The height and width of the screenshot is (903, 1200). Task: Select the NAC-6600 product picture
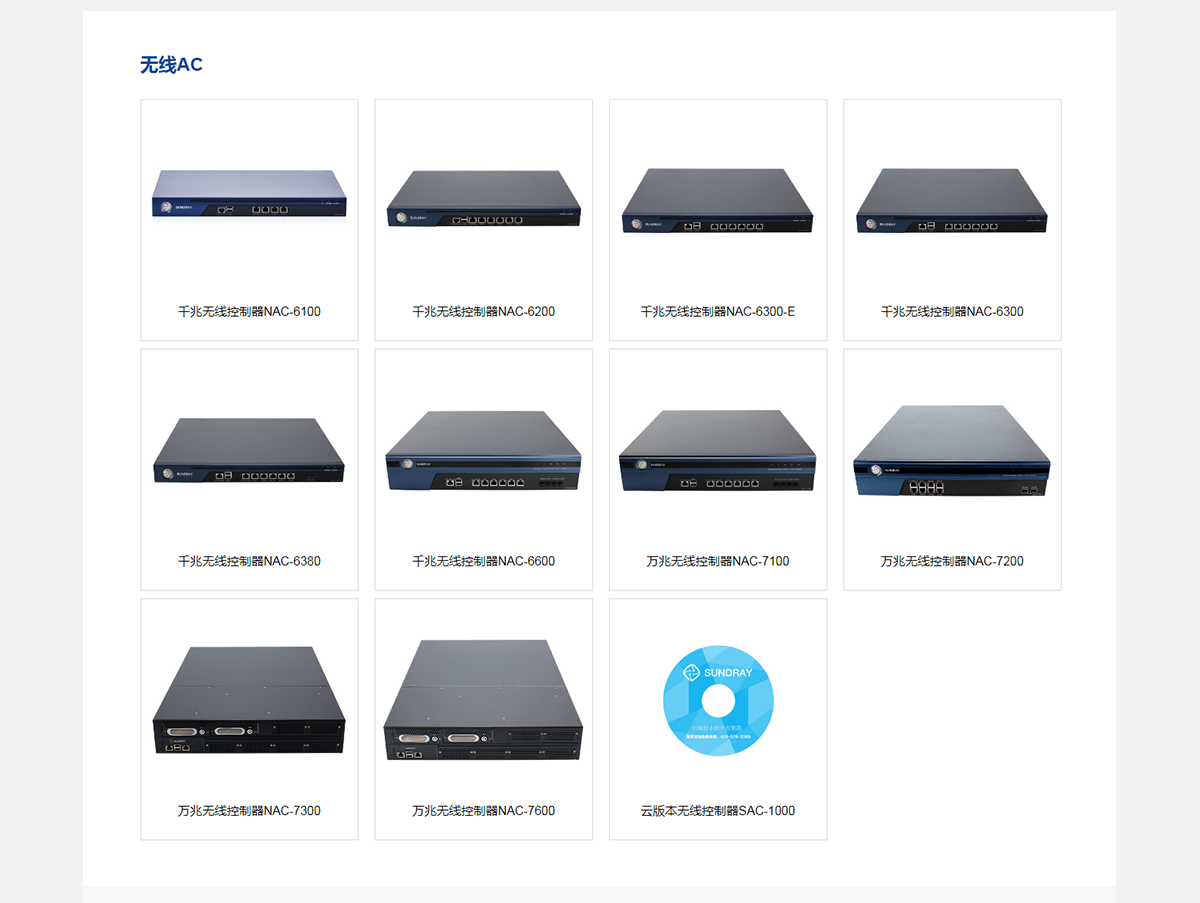coord(483,451)
